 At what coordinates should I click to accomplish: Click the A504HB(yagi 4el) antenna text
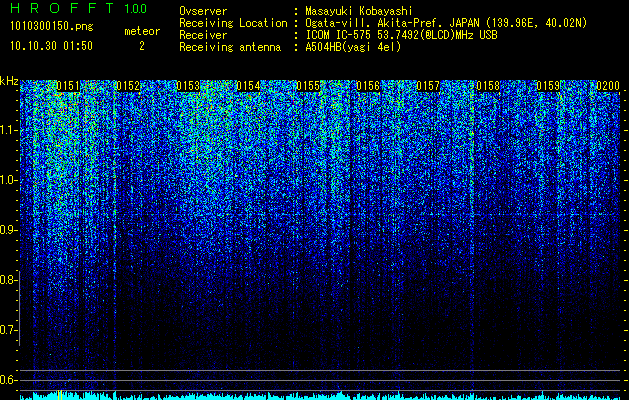pyautogui.click(x=353, y=47)
